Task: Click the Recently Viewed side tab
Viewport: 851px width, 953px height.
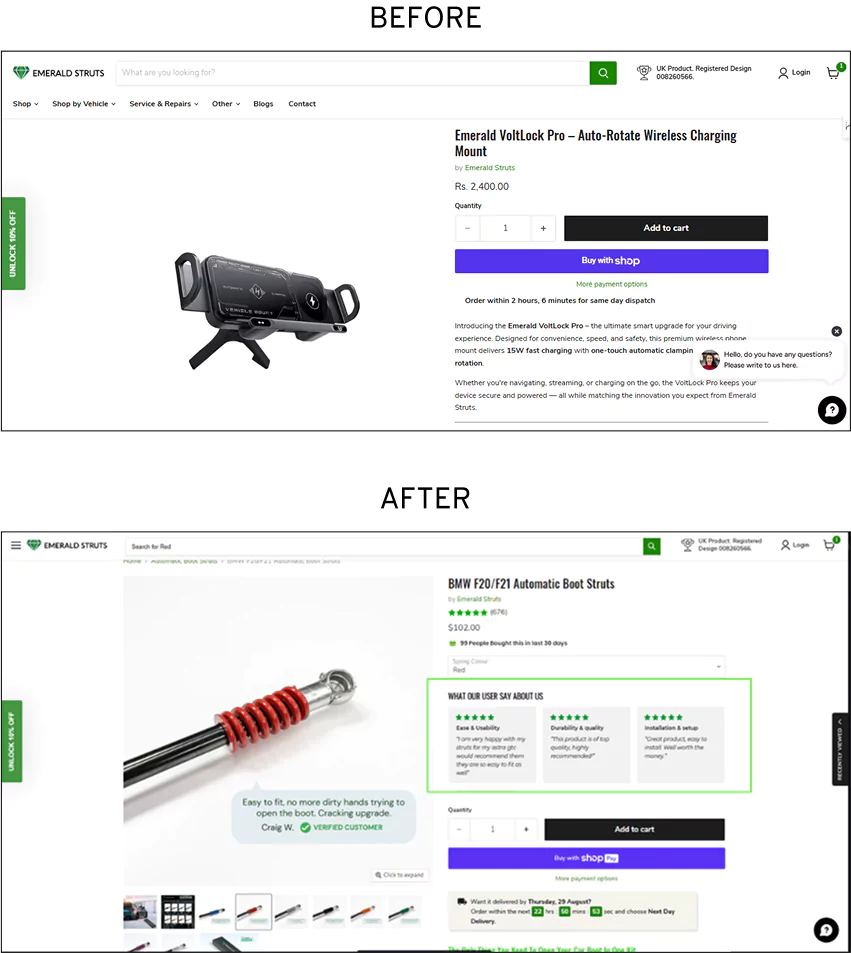Action: (840, 749)
